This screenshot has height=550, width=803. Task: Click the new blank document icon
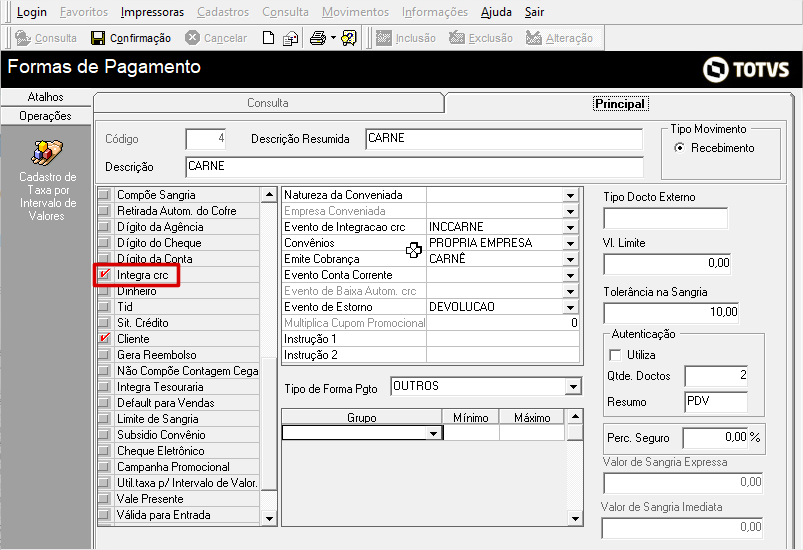click(x=268, y=38)
